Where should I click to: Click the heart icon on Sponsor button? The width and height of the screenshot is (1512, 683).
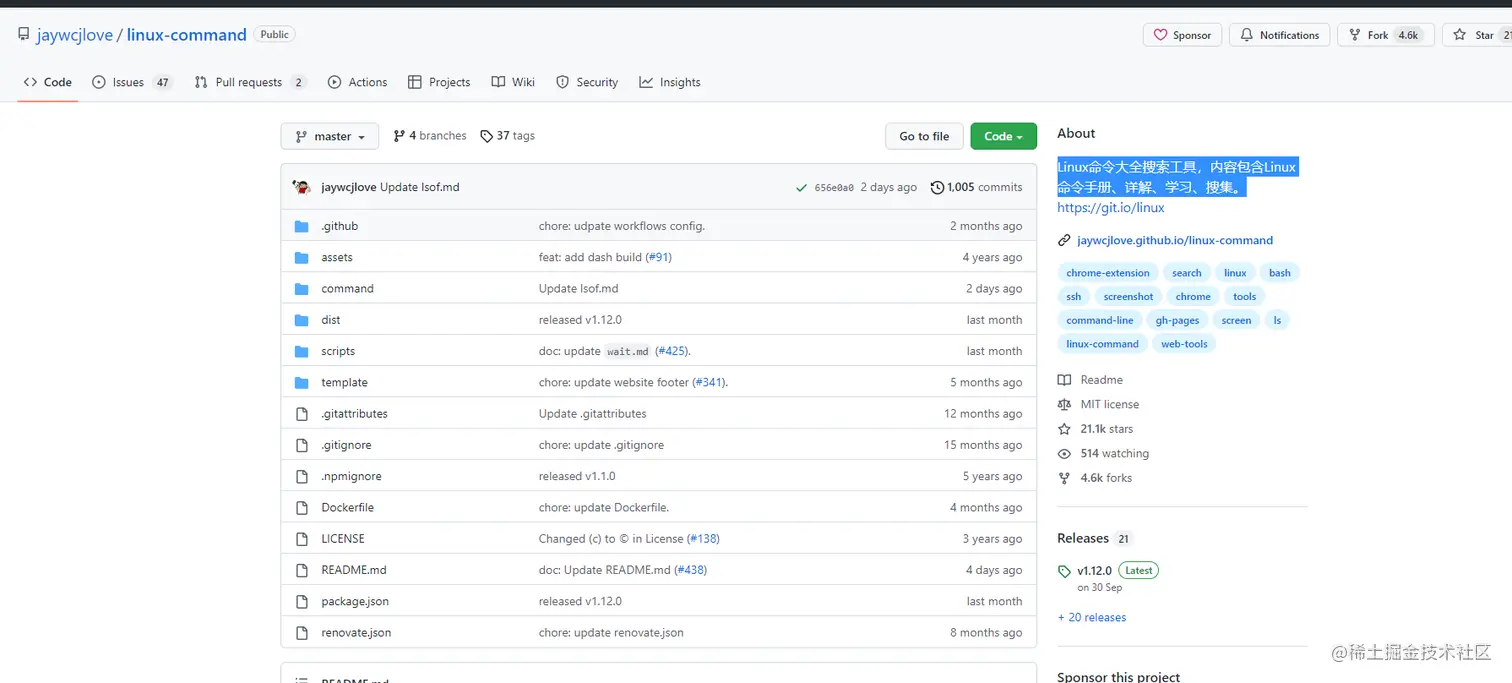[x=1160, y=35]
